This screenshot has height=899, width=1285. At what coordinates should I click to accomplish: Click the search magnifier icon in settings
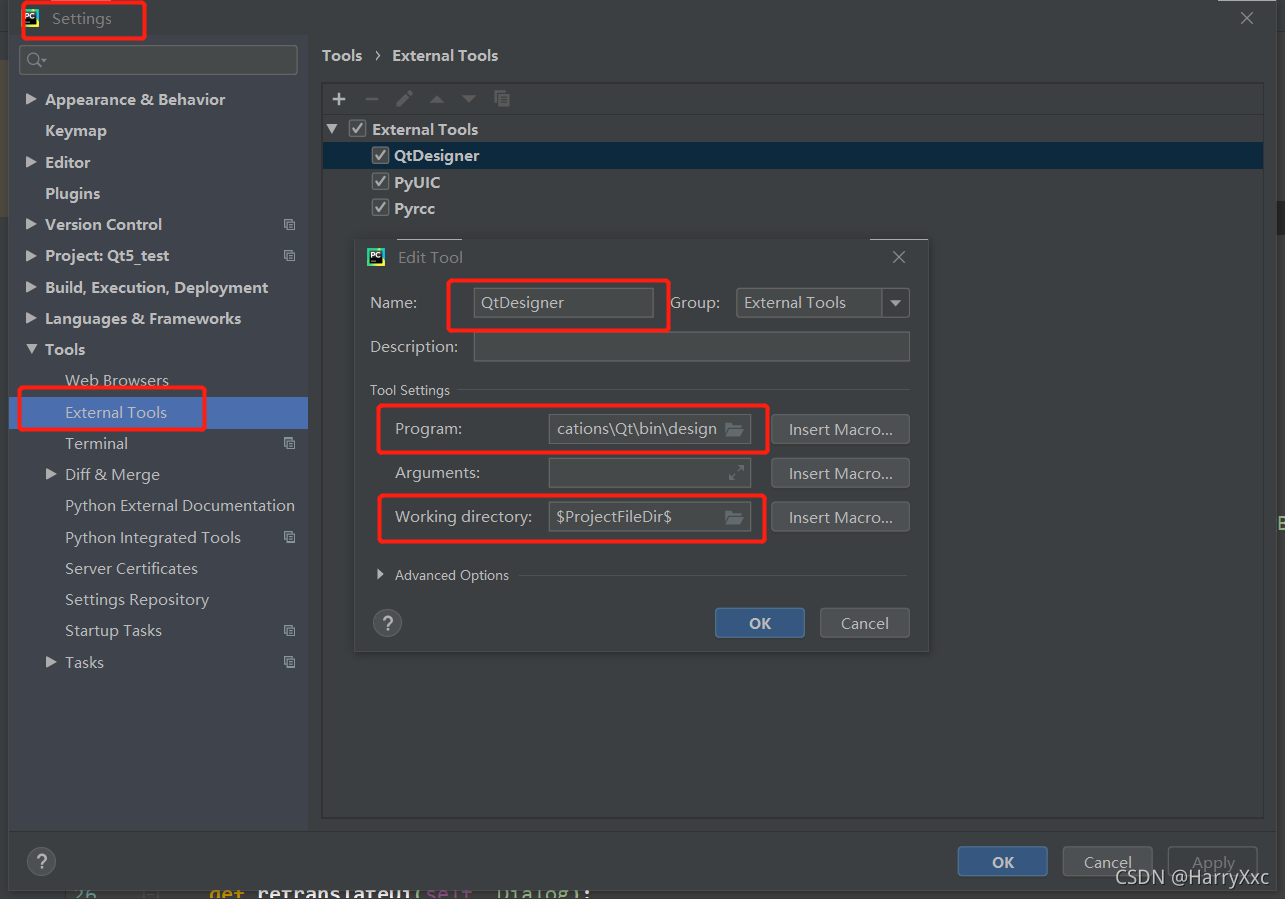36,60
